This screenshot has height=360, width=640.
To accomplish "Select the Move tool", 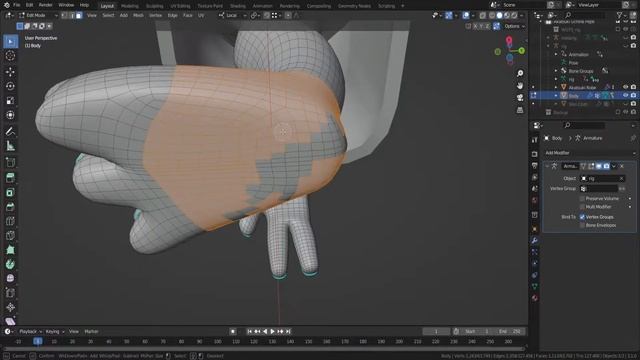I will pos(10,71).
